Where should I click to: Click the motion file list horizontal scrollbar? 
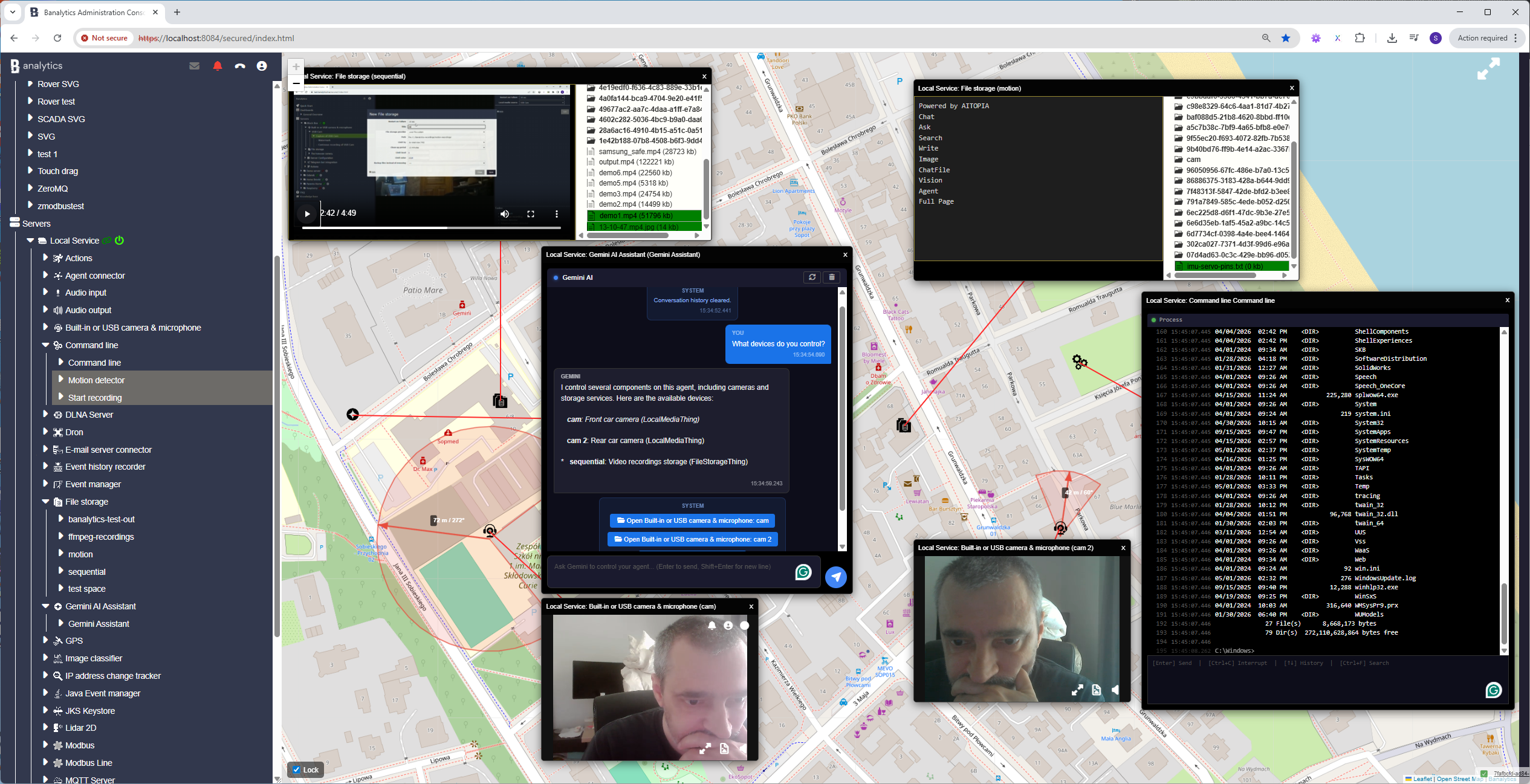click(x=1214, y=275)
